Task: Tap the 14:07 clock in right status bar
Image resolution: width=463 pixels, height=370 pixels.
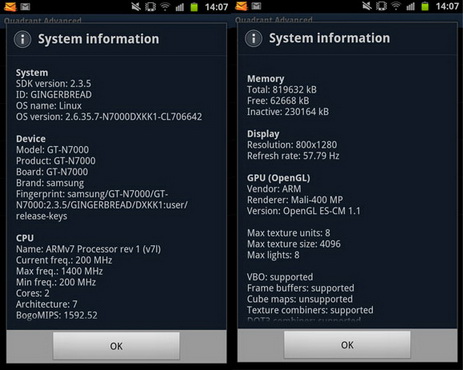Action: (447, 6)
